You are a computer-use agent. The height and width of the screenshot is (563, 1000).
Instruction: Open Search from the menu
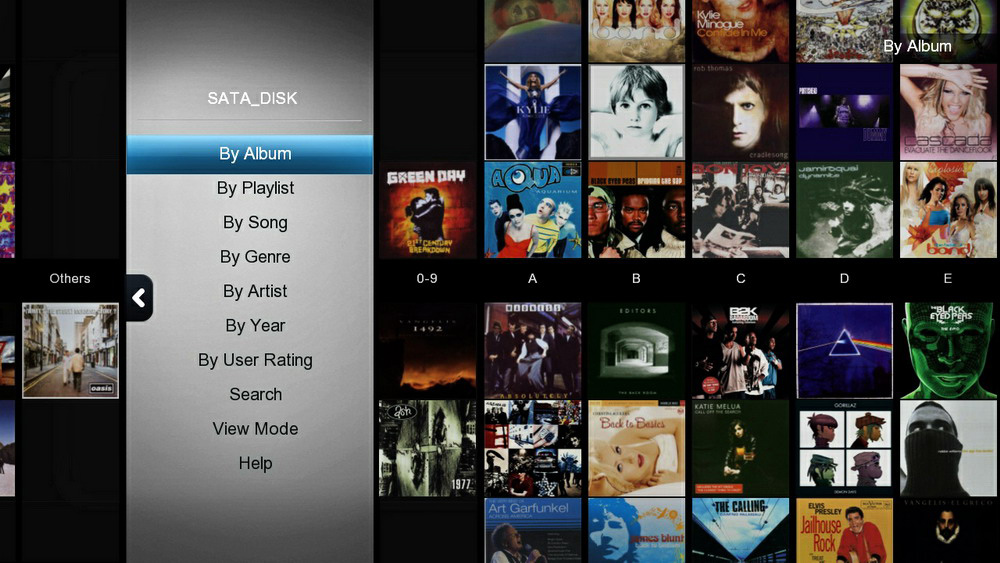(x=255, y=395)
